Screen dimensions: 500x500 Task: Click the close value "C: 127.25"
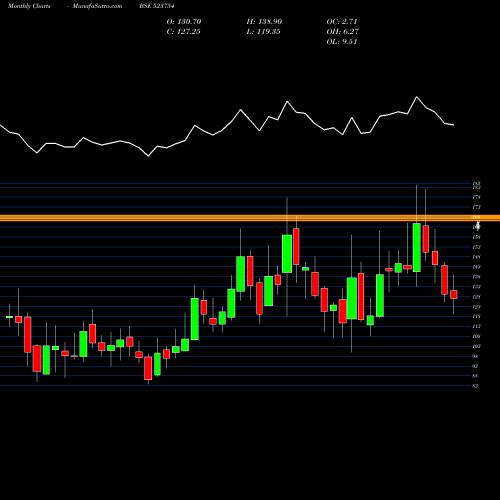tap(183, 32)
